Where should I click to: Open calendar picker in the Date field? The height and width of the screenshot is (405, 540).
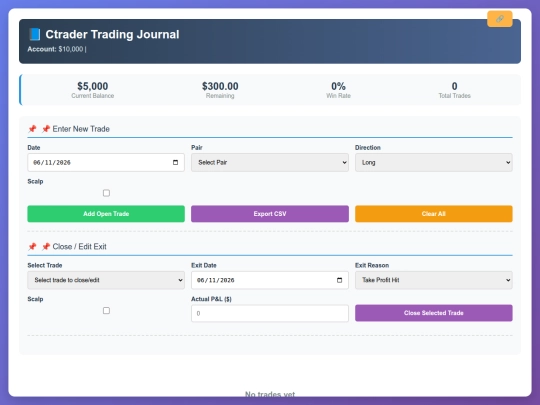click(x=175, y=163)
